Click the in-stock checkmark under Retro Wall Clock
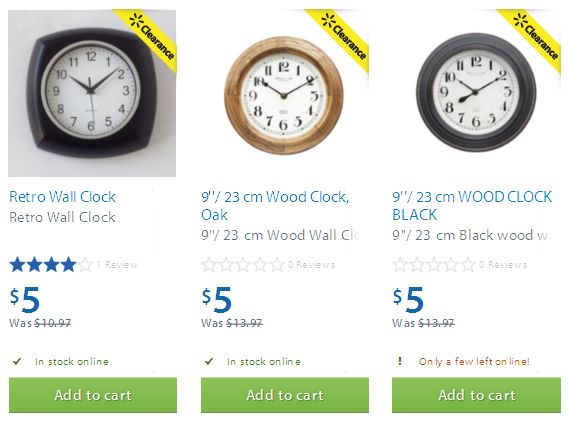The height and width of the screenshot is (421, 568). click(17, 361)
